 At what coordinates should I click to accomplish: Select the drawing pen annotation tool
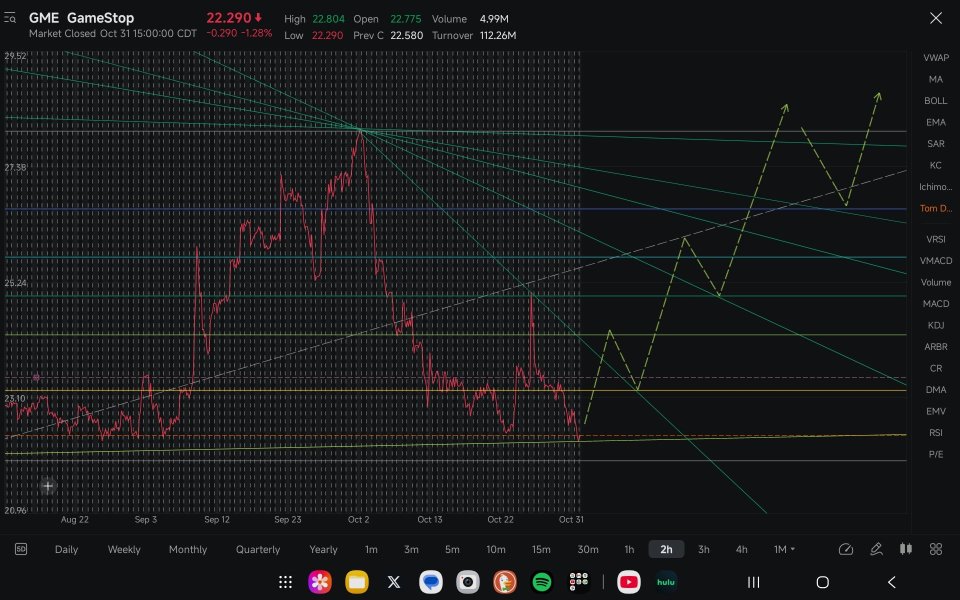tap(876, 549)
